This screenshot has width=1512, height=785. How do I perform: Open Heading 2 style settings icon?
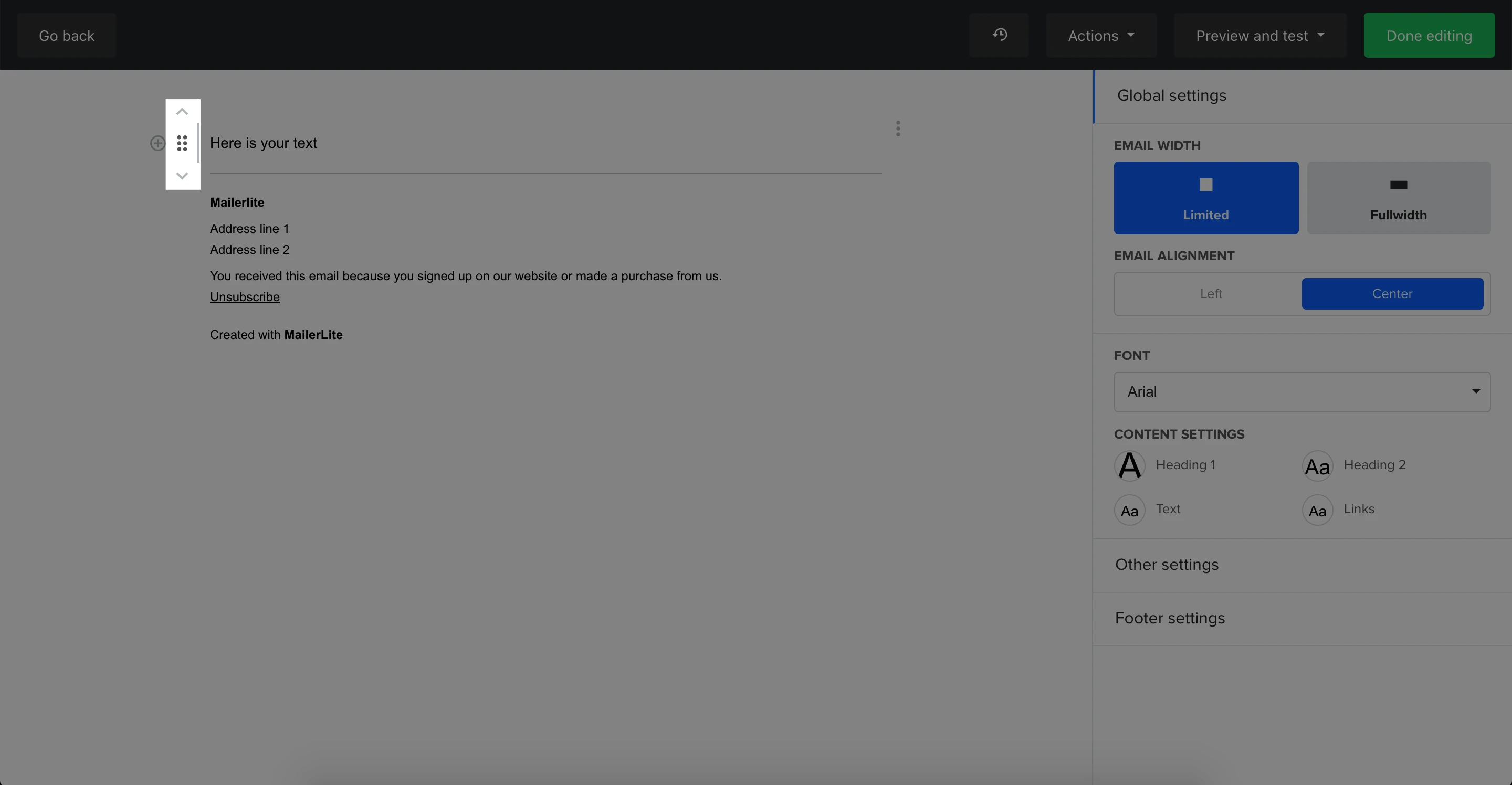(1317, 466)
